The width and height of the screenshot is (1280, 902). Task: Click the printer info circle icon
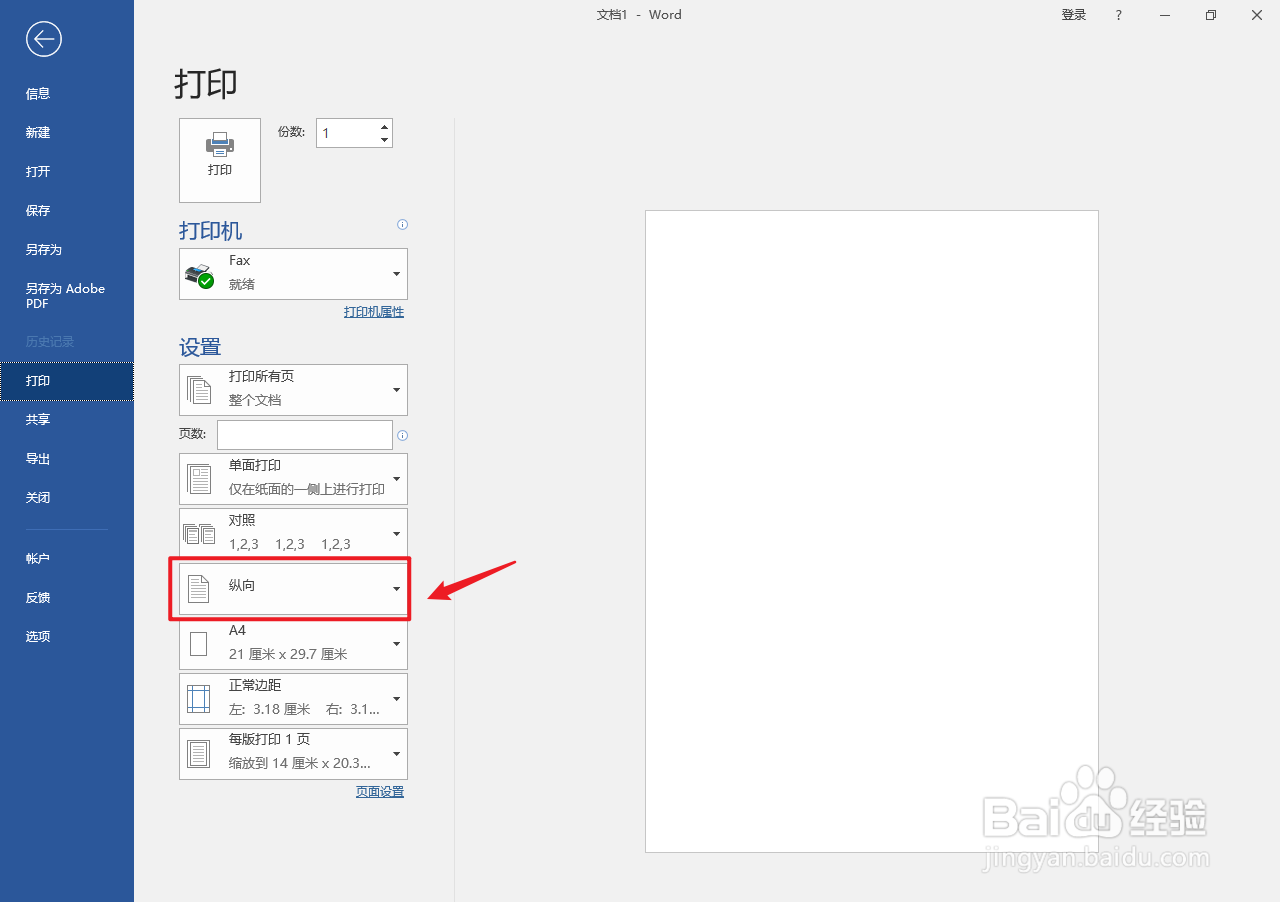[402, 224]
